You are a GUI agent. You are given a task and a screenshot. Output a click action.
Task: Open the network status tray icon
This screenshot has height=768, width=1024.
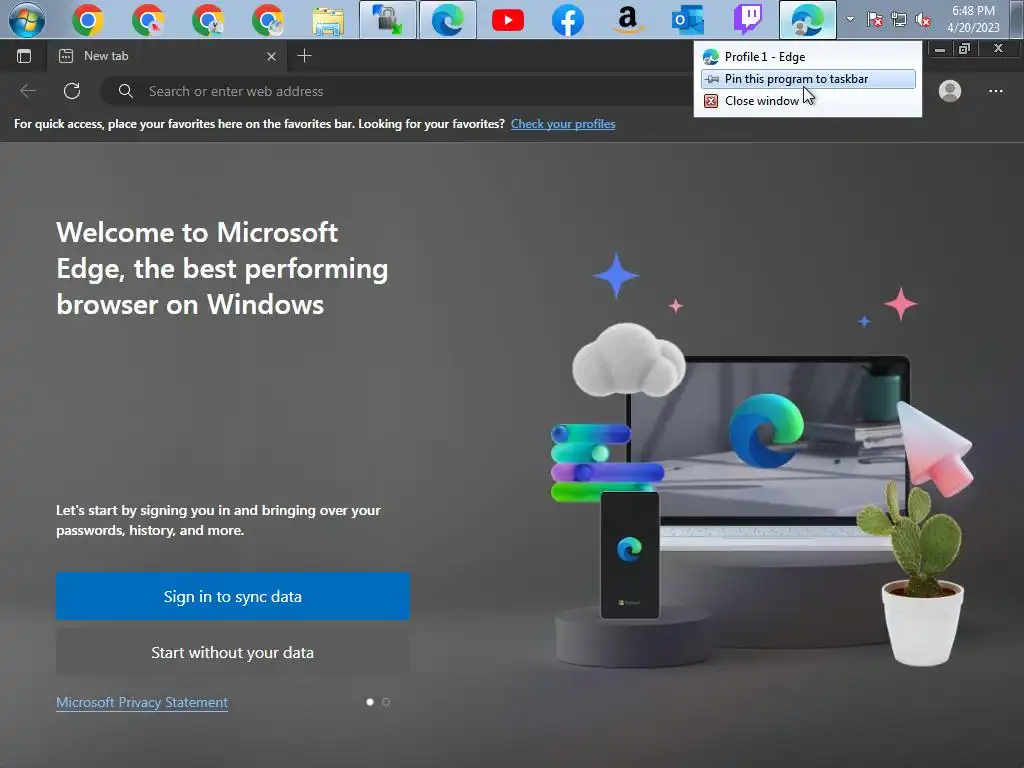click(x=899, y=20)
